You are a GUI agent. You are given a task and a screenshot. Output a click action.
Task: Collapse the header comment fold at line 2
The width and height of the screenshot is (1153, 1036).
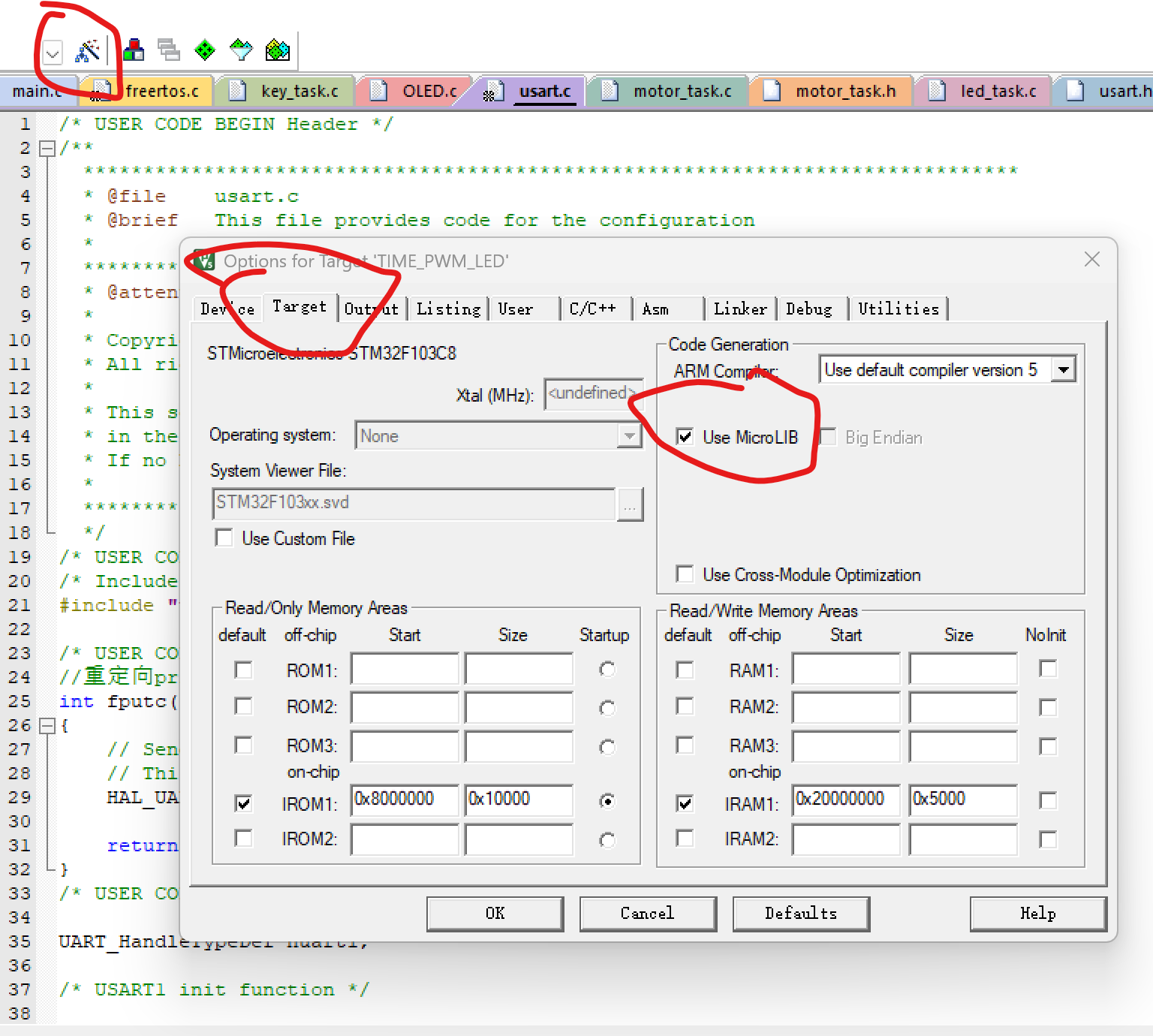(x=47, y=148)
